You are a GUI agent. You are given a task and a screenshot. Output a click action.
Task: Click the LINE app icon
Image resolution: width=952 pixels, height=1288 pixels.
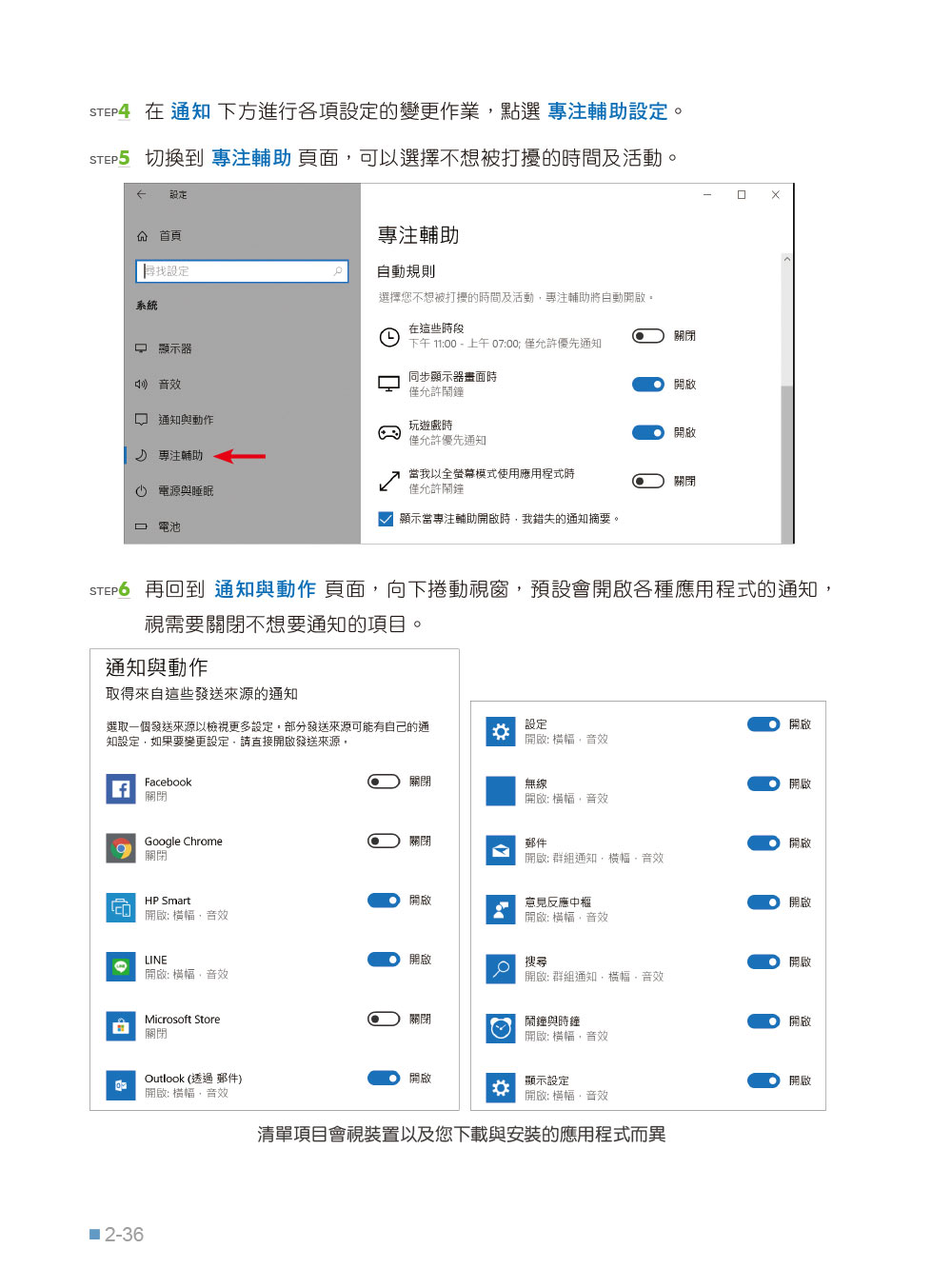[121, 967]
